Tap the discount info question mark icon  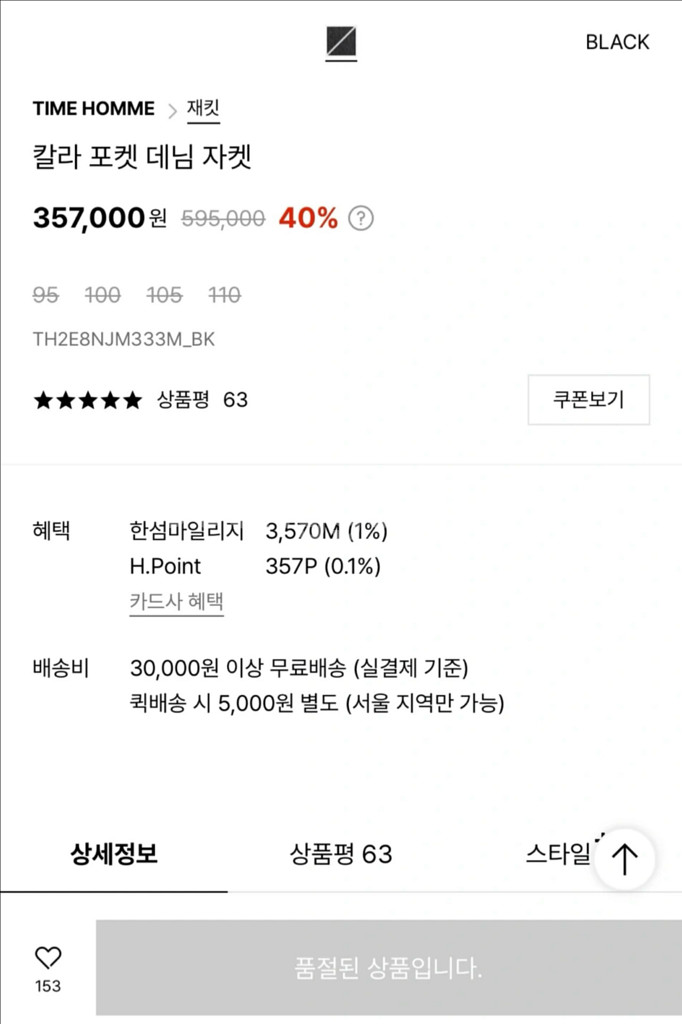coord(361,218)
